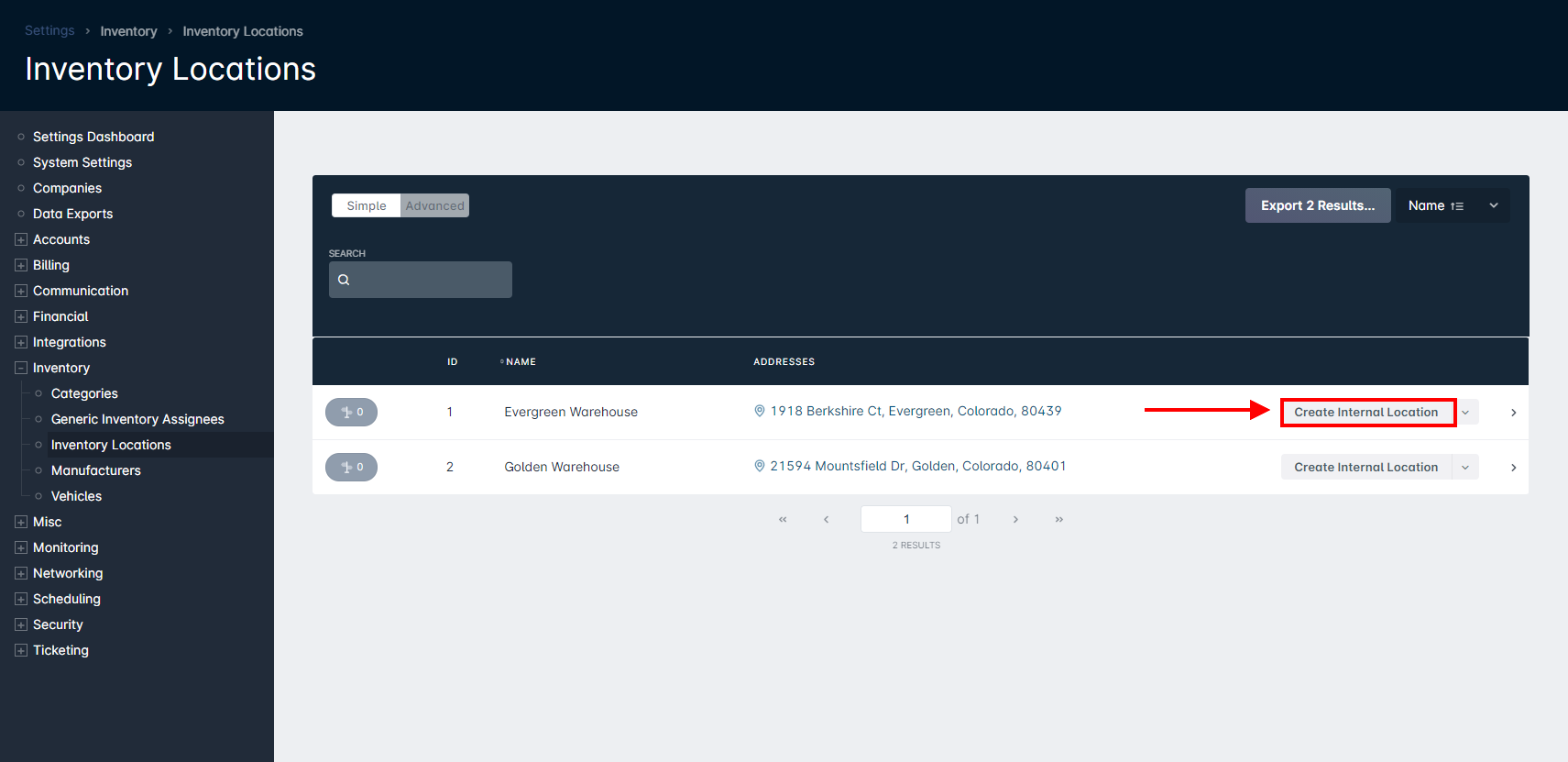1568x762 pixels.
Task: Click the map pin icon for Evergreen address
Action: click(760, 411)
